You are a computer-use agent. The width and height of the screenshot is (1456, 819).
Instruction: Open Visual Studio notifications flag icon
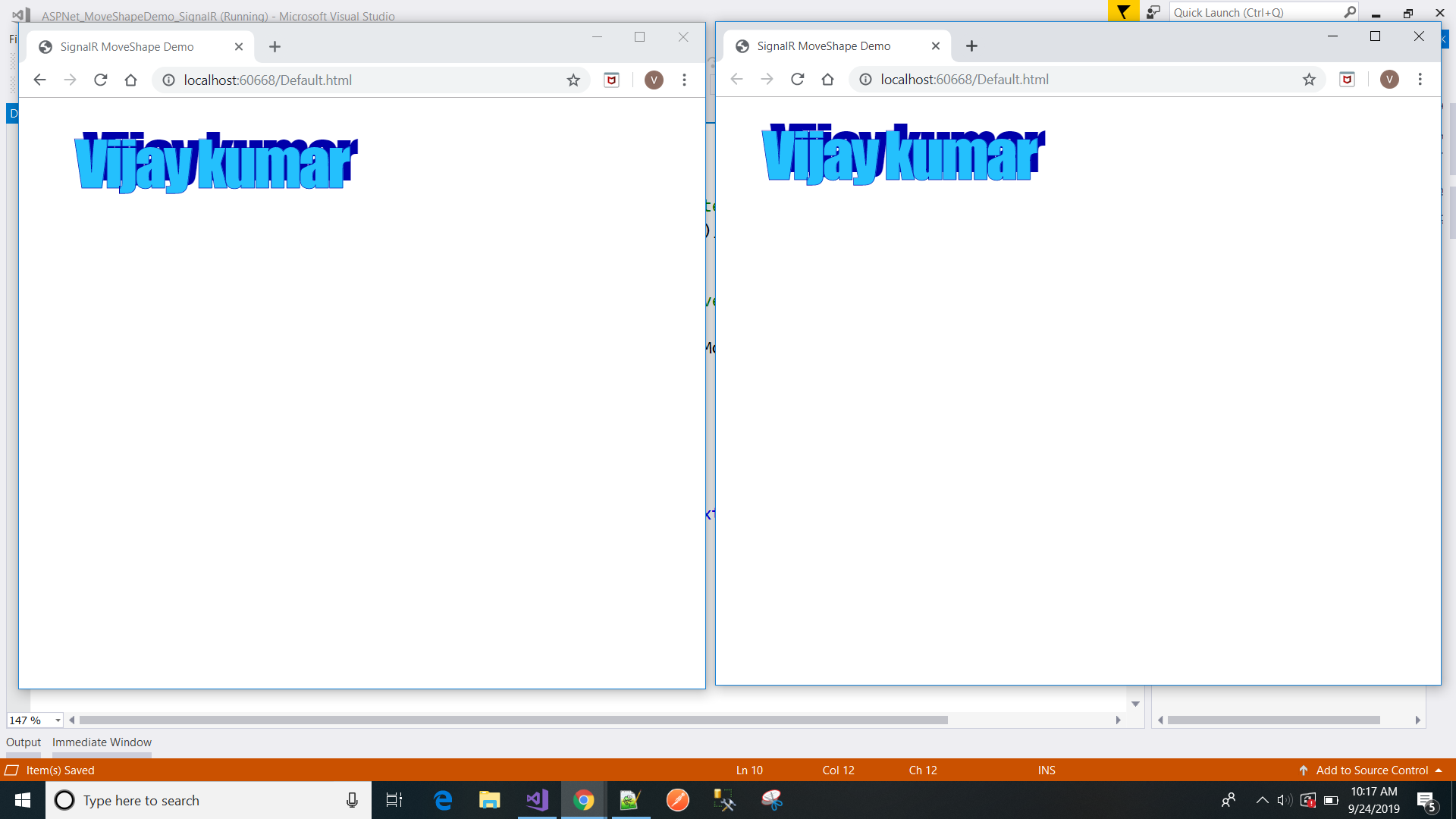click(x=1123, y=12)
